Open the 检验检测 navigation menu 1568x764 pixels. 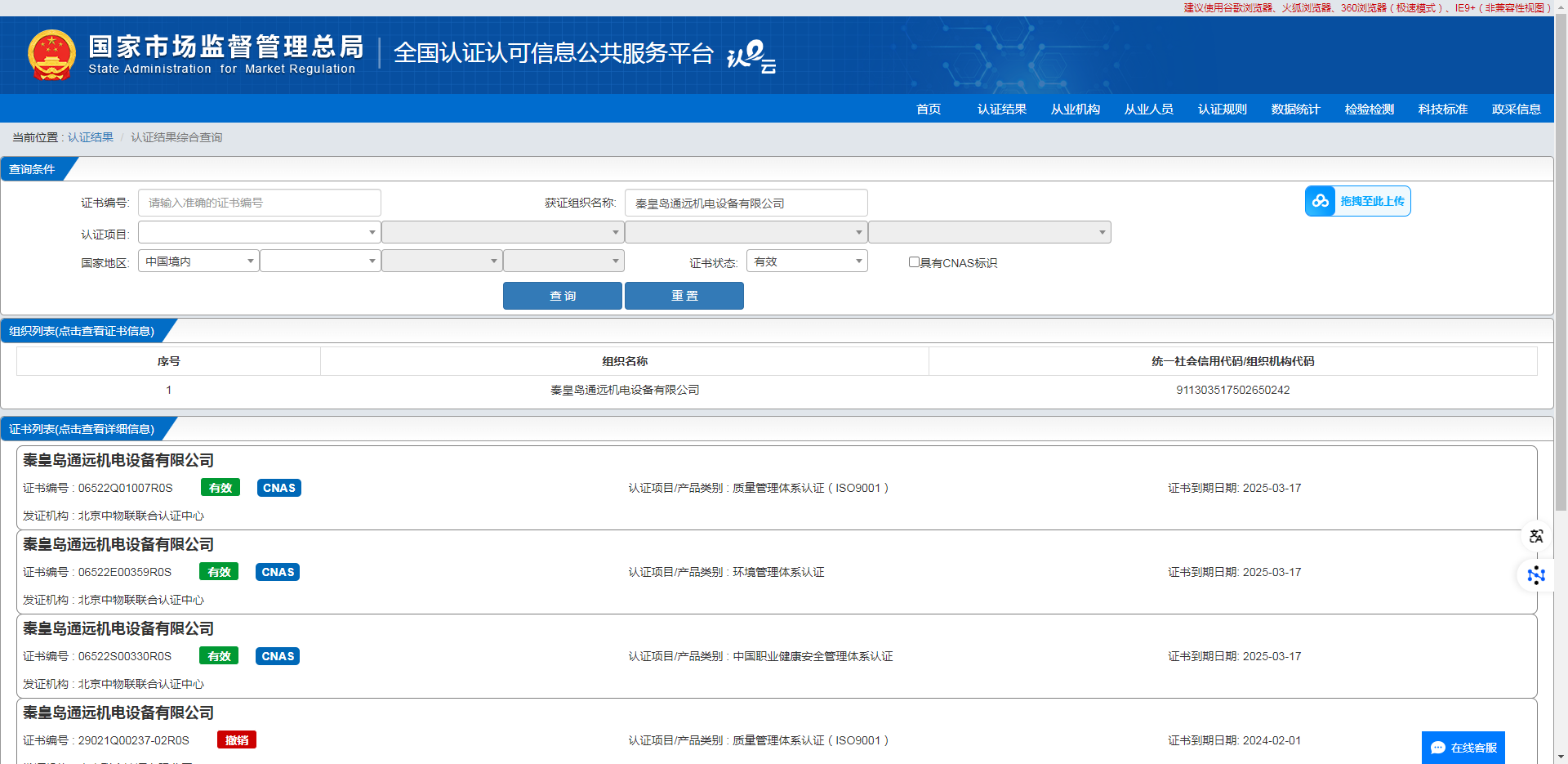1370,109
